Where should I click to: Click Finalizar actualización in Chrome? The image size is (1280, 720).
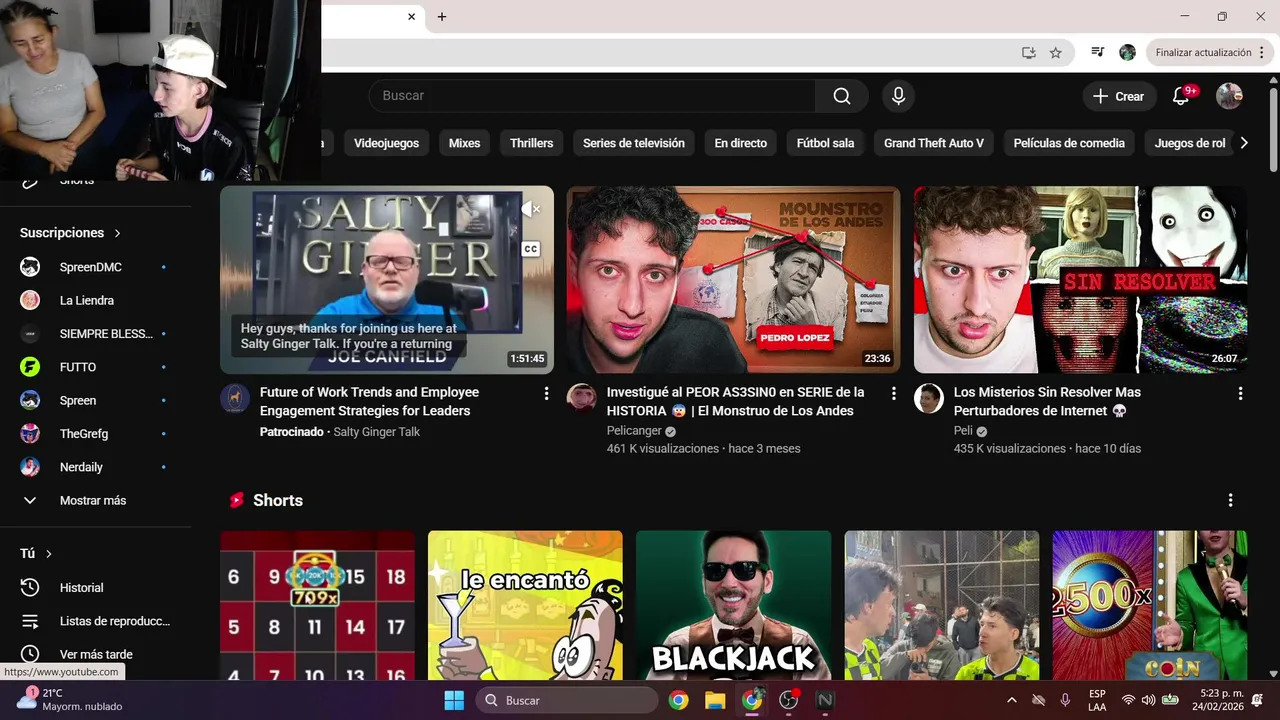click(1202, 52)
